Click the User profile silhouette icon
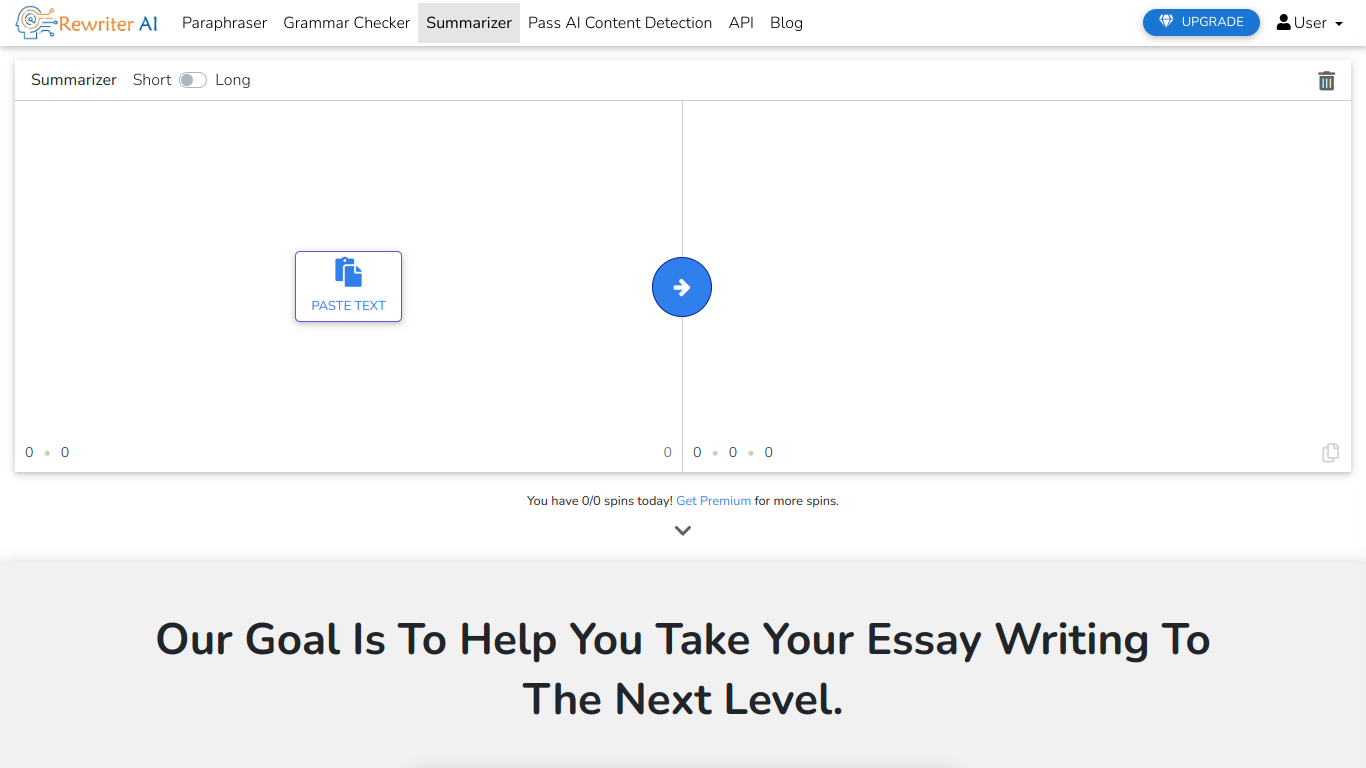The height and width of the screenshot is (768, 1366). pos(1284,22)
